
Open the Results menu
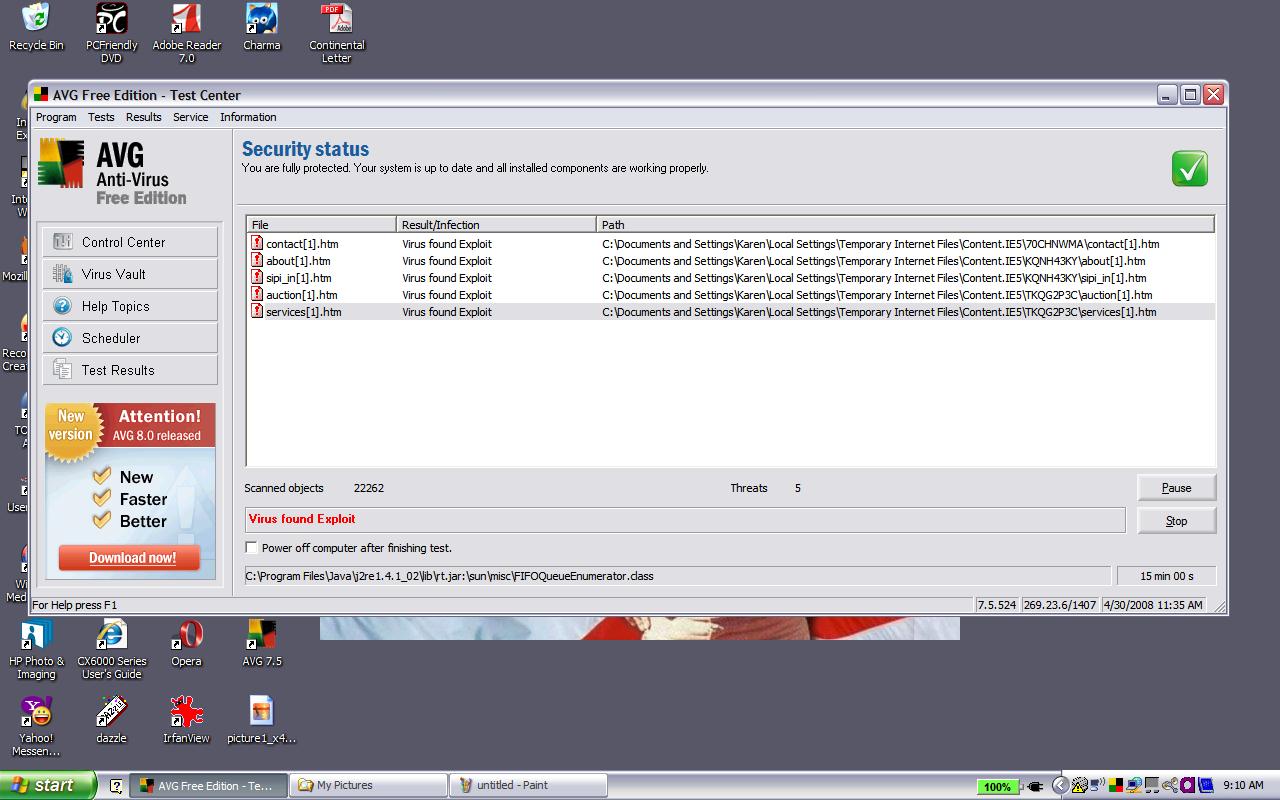click(143, 117)
